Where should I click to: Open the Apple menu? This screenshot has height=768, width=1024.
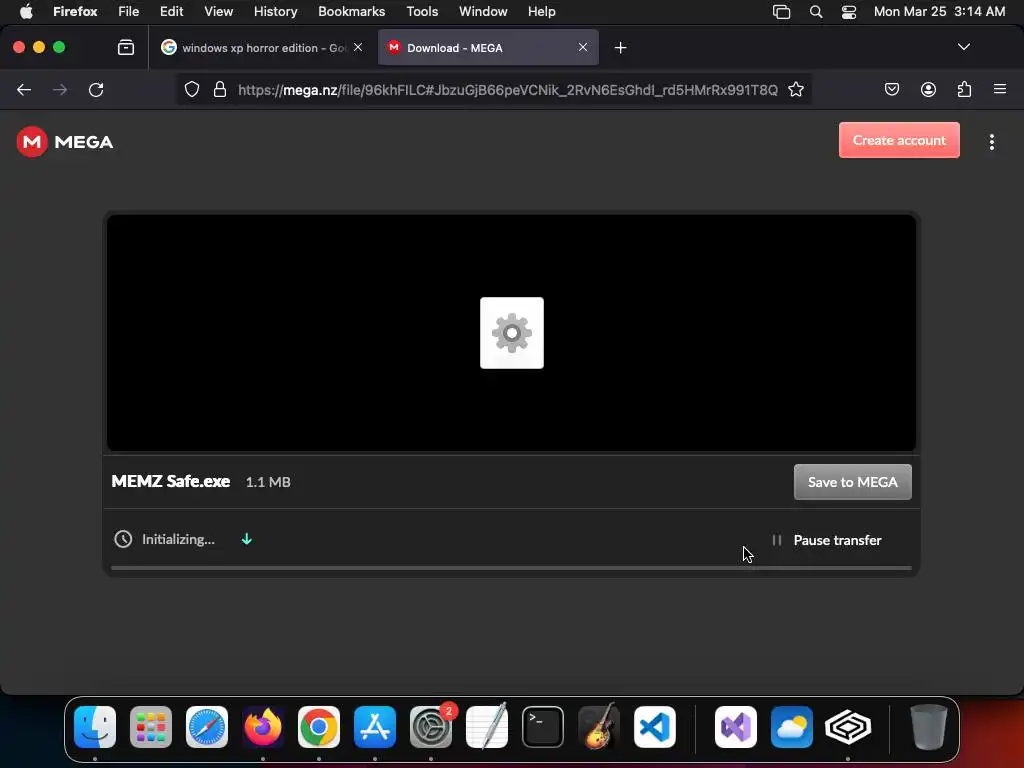point(26,12)
